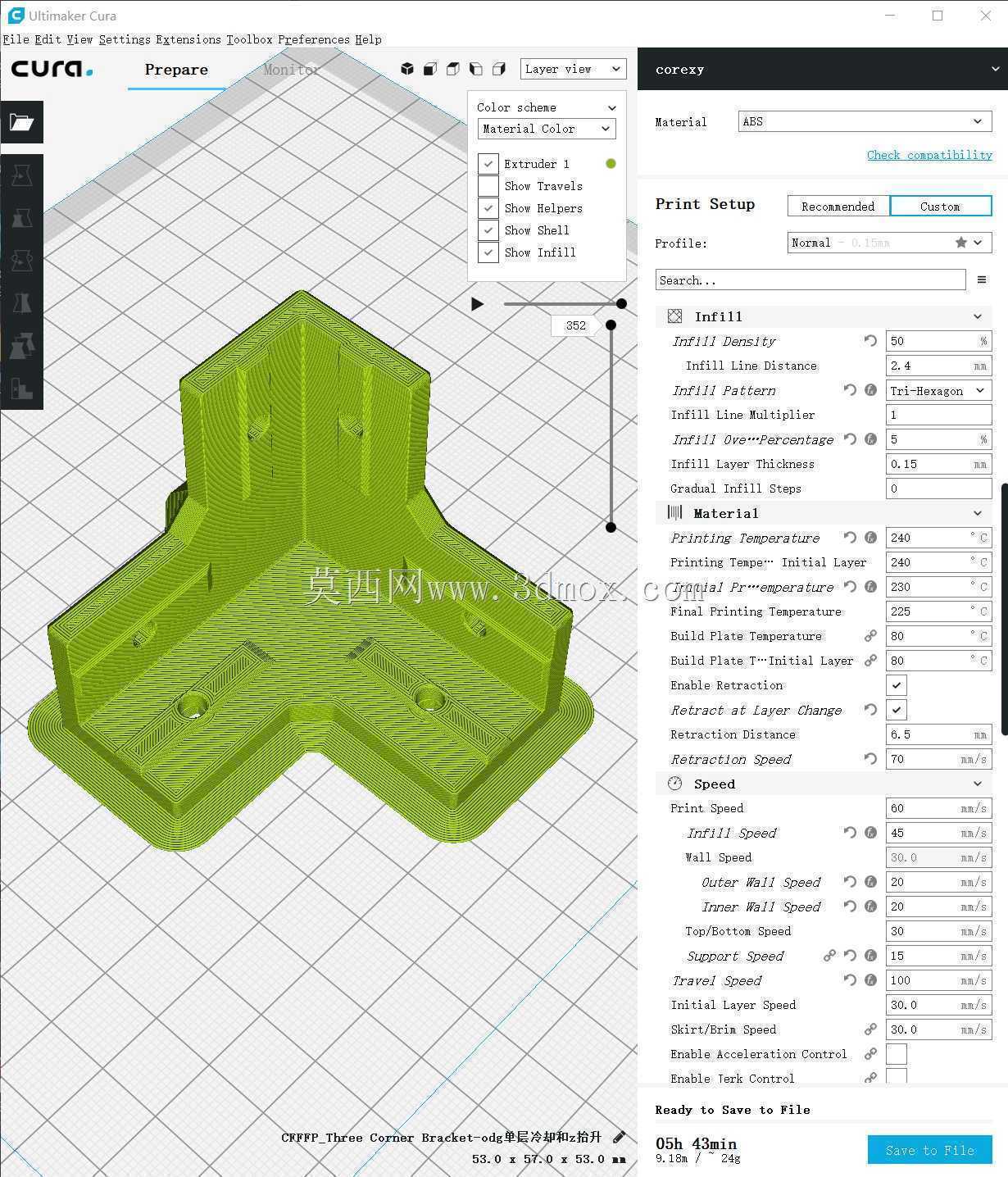Reset the Initial Printing Temperature value
1008x1177 pixels.
[x=850, y=587]
